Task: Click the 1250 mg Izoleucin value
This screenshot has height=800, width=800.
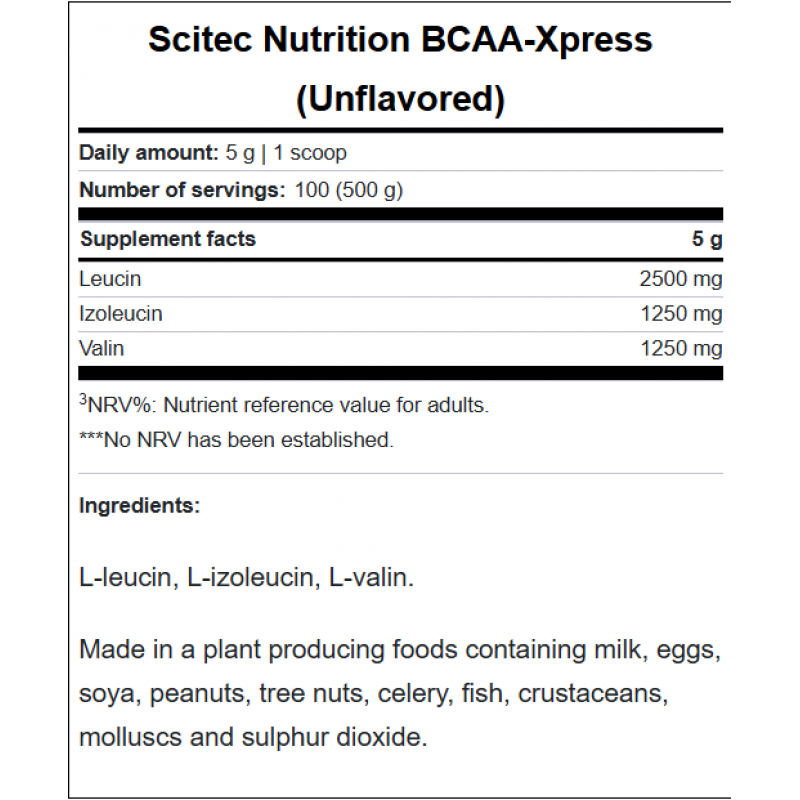Action: [x=680, y=314]
